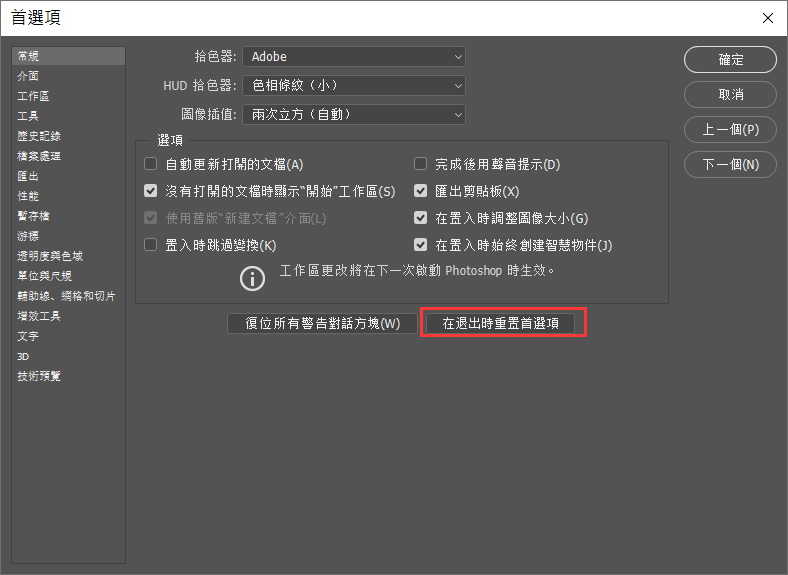This screenshot has width=788, height=575.
Task: Enable 自動更新打開的文檔 checkbox
Action: click(x=151, y=164)
